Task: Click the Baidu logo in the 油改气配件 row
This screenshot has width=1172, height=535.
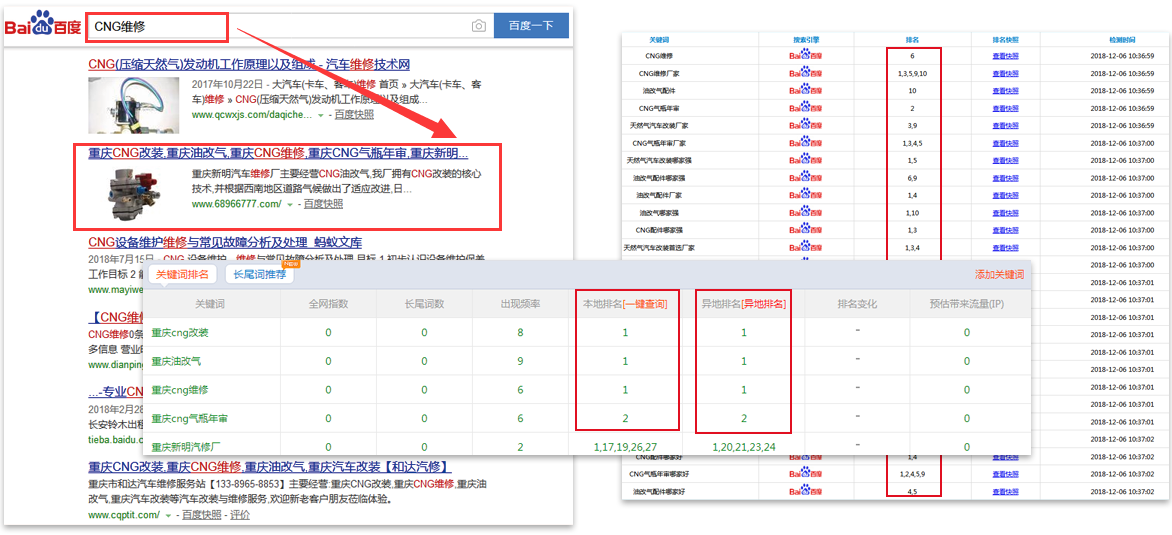Action: click(x=806, y=90)
